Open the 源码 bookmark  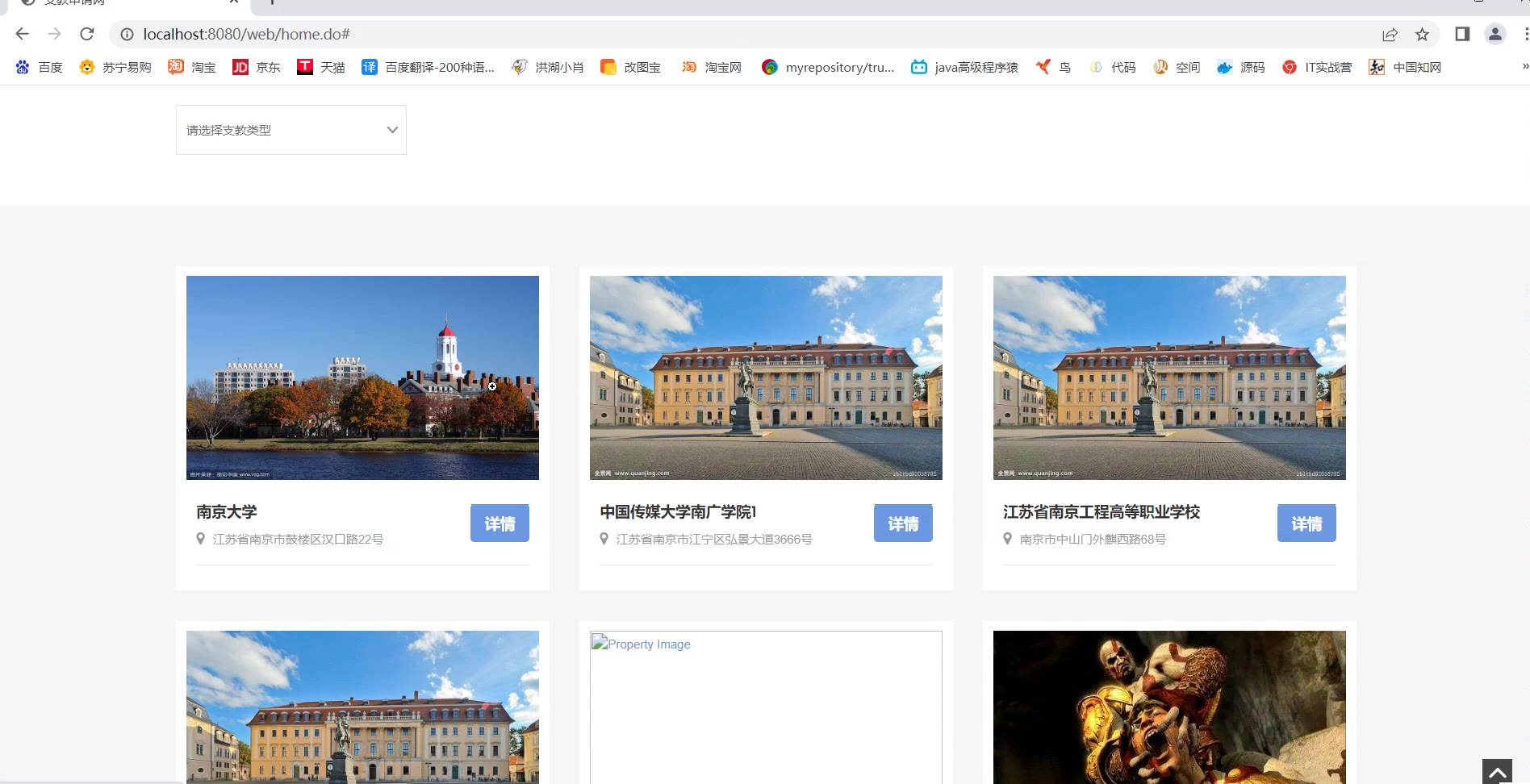1241,67
